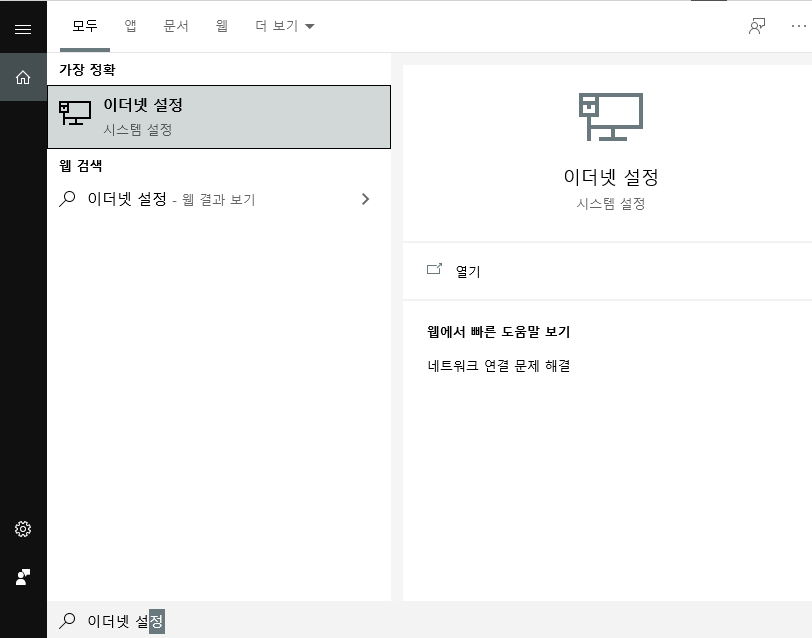This screenshot has width=812, height=638.
Task: Open the hamburger navigation menu
Action: [x=23, y=28]
